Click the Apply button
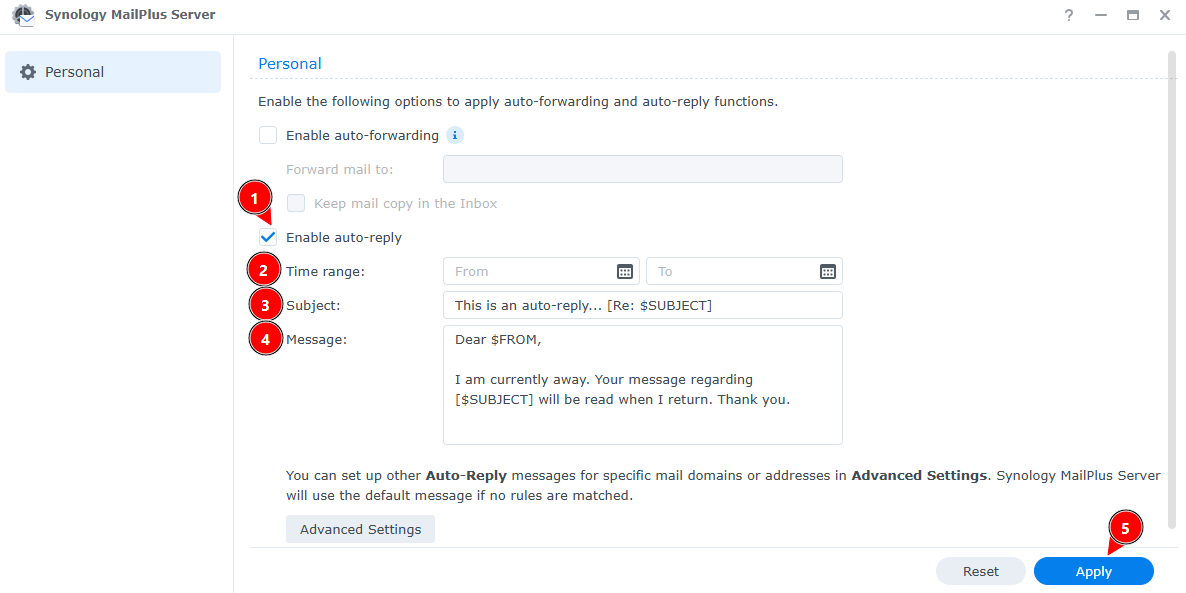The width and height of the screenshot is (1186, 593). coord(1093,571)
